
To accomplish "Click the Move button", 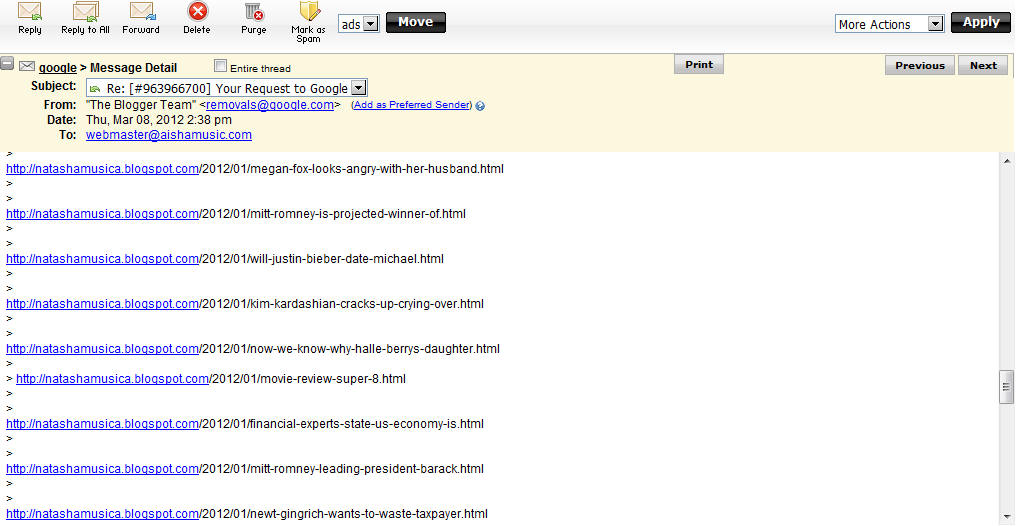I will 416,22.
